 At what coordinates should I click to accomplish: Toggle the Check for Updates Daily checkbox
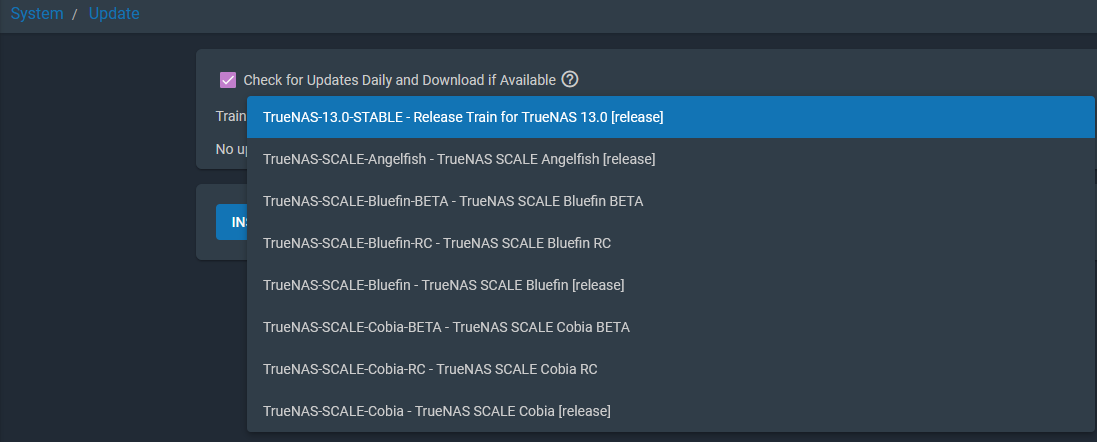228,80
